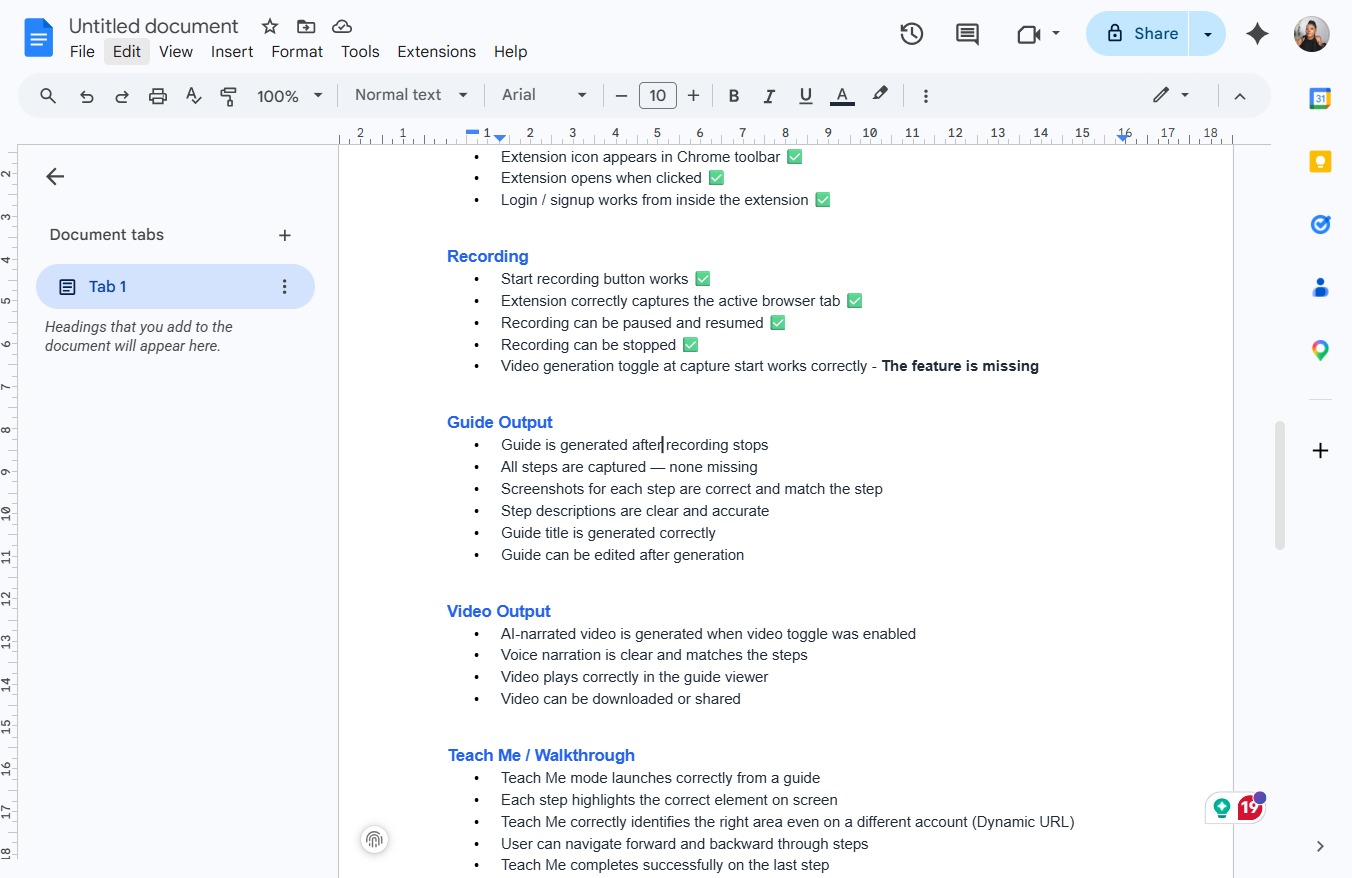The image size is (1352, 878).
Task: Open the Extensions menu
Action: coord(436,52)
